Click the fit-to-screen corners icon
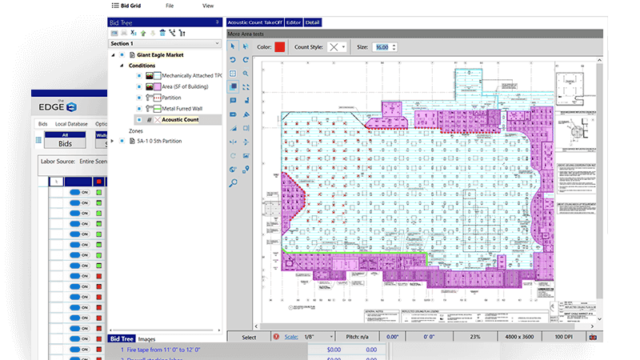 click(246, 87)
